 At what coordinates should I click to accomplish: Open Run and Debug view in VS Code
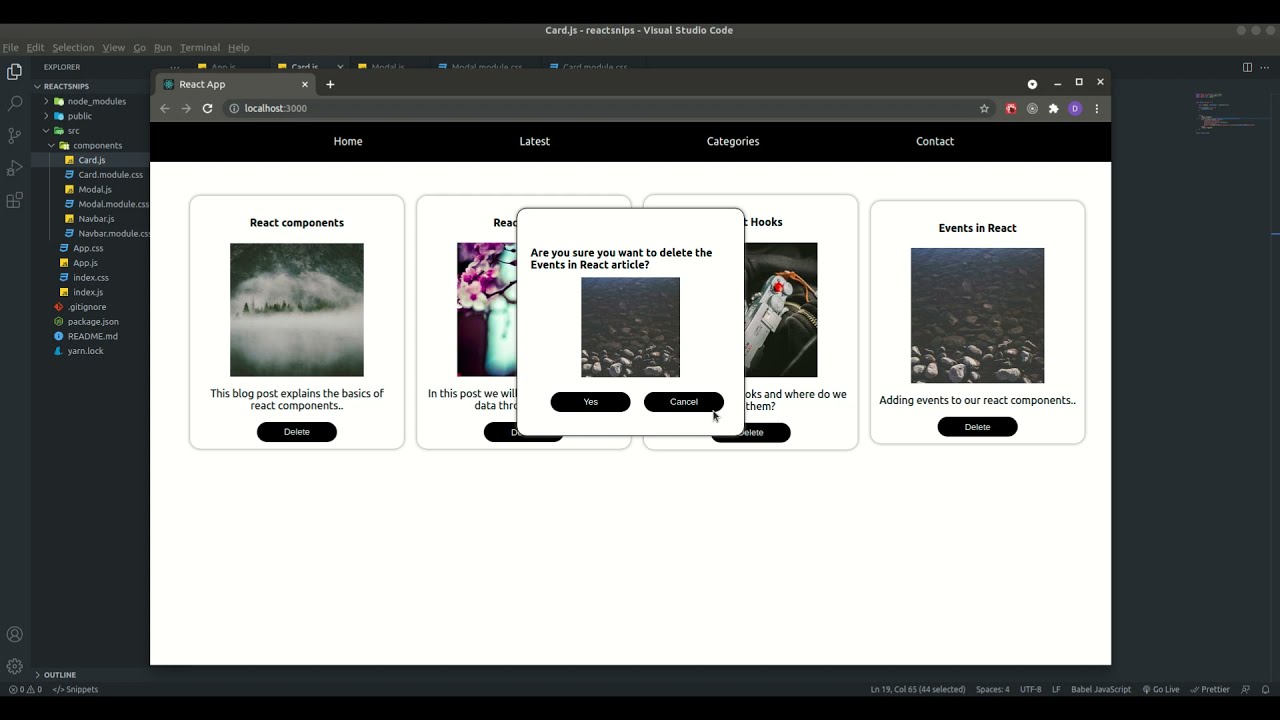click(x=14, y=168)
